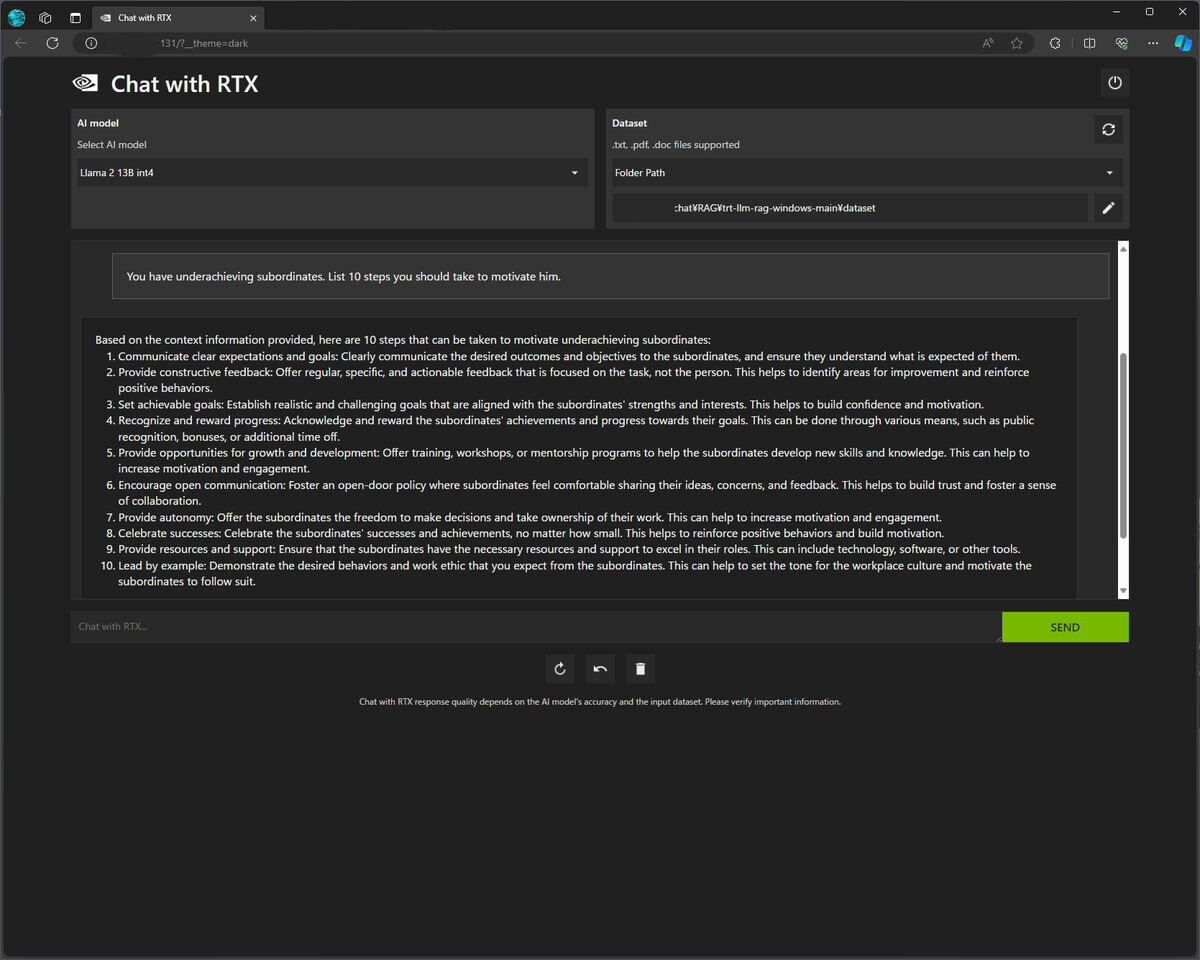Undo last message with the undo icon
This screenshot has width=1200, height=960.
point(600,669)
